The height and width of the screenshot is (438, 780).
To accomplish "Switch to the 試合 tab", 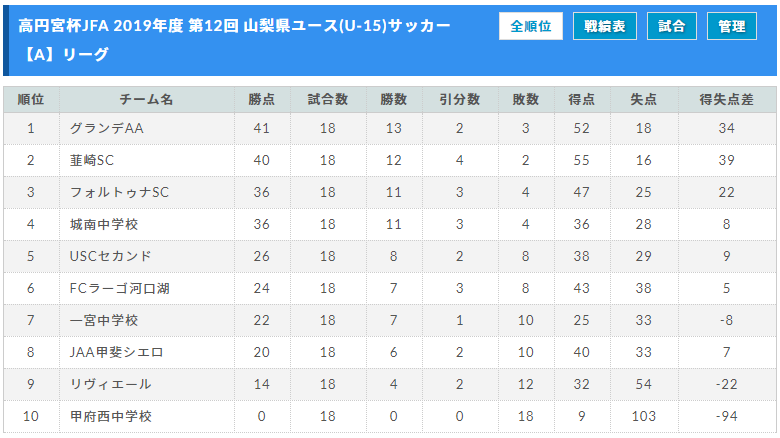I will [x=672, y=27].
